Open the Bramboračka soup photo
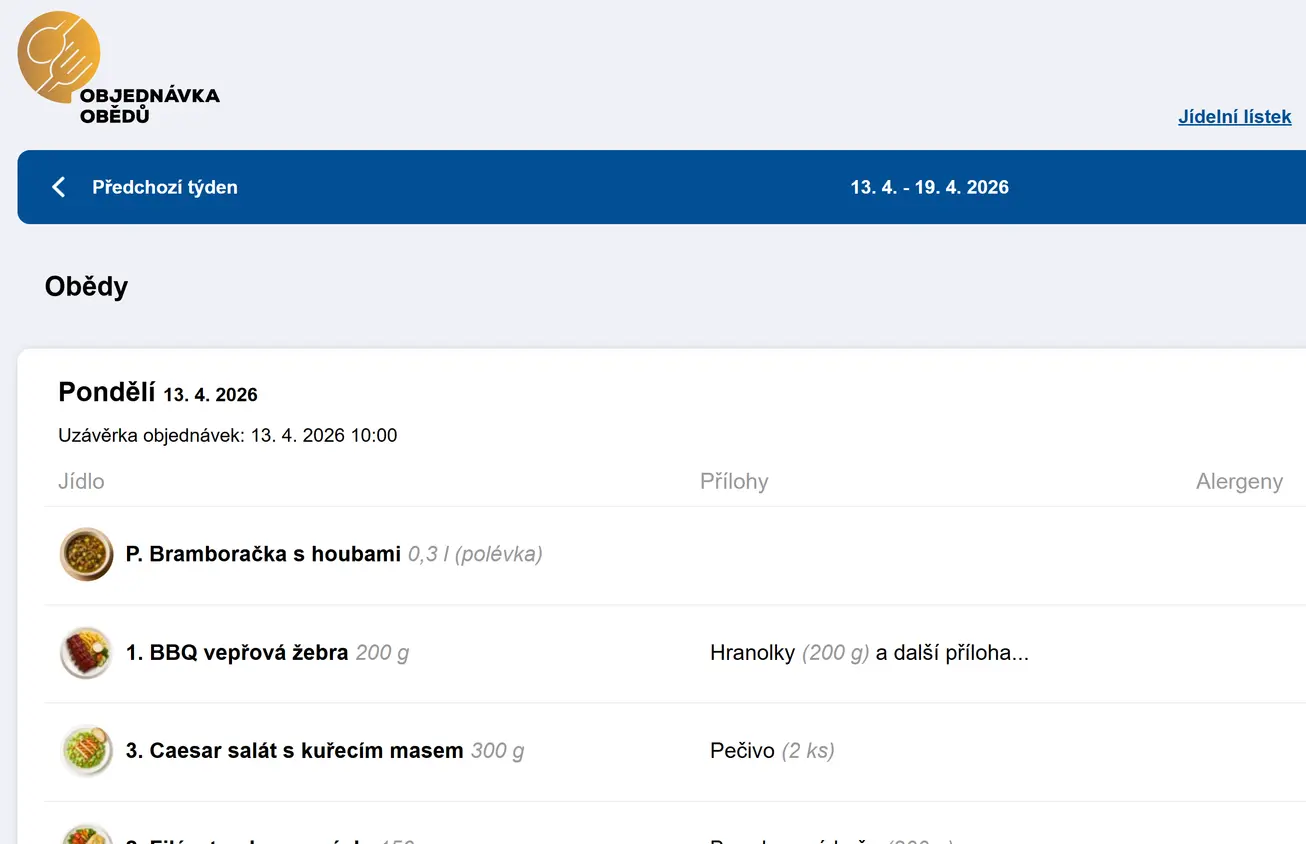Image resolution: width=1306 pixels, height=844 pixels. [x=86, y=554]
